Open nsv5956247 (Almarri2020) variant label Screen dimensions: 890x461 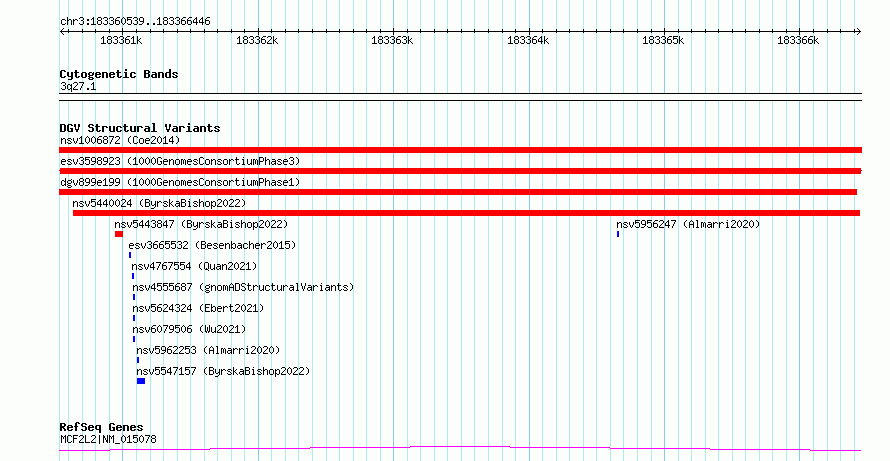pyautogui.click(x=688, y=224)
